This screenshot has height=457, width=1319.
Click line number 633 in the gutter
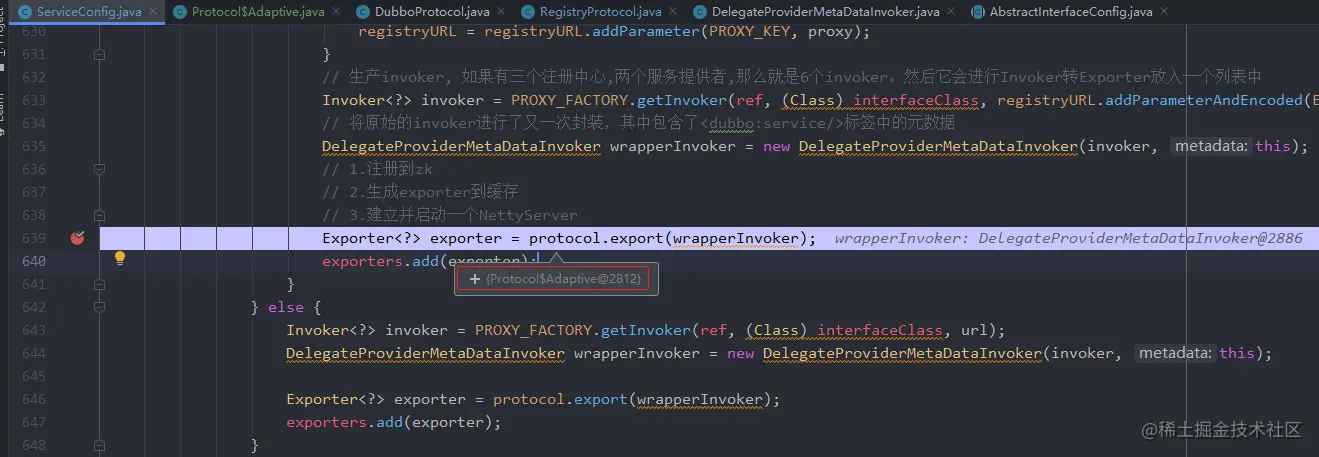[34, 100]
